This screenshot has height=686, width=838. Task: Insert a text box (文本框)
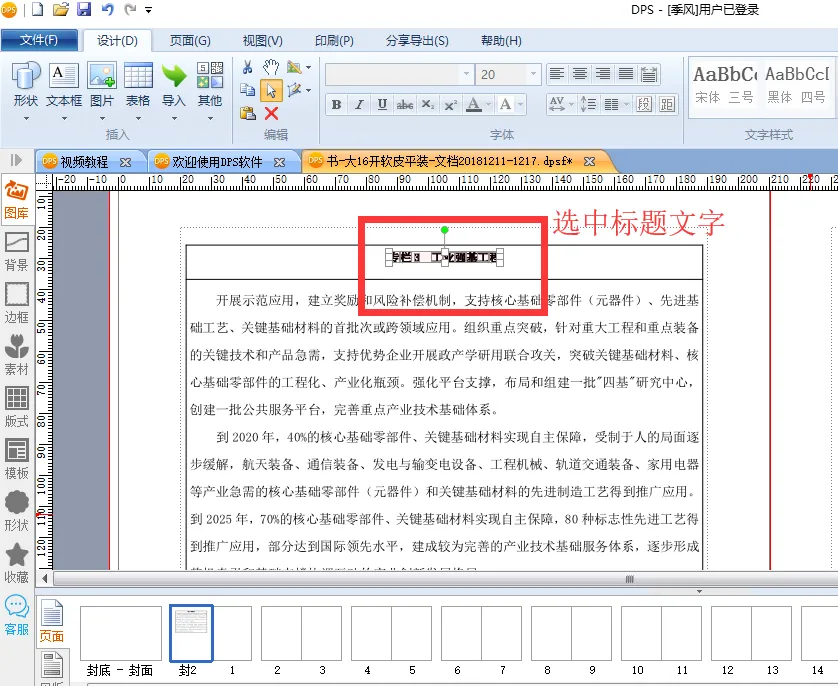pos(64,85)
